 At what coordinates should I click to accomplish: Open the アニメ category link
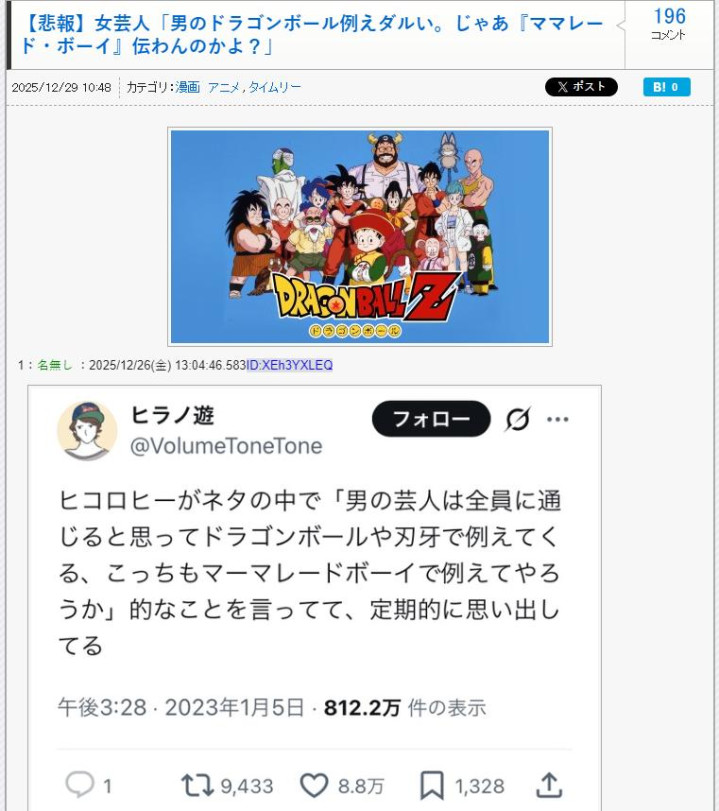[x=223, y=87]
